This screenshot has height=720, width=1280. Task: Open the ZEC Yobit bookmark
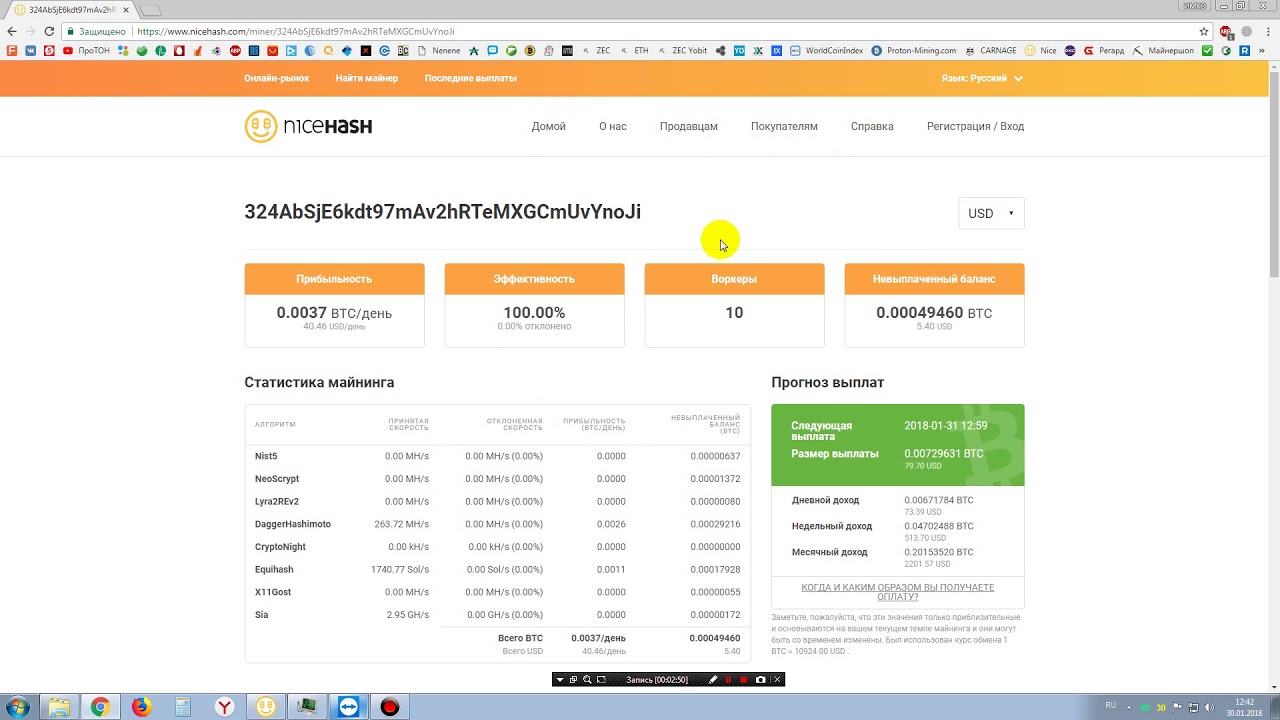[689, 50]
